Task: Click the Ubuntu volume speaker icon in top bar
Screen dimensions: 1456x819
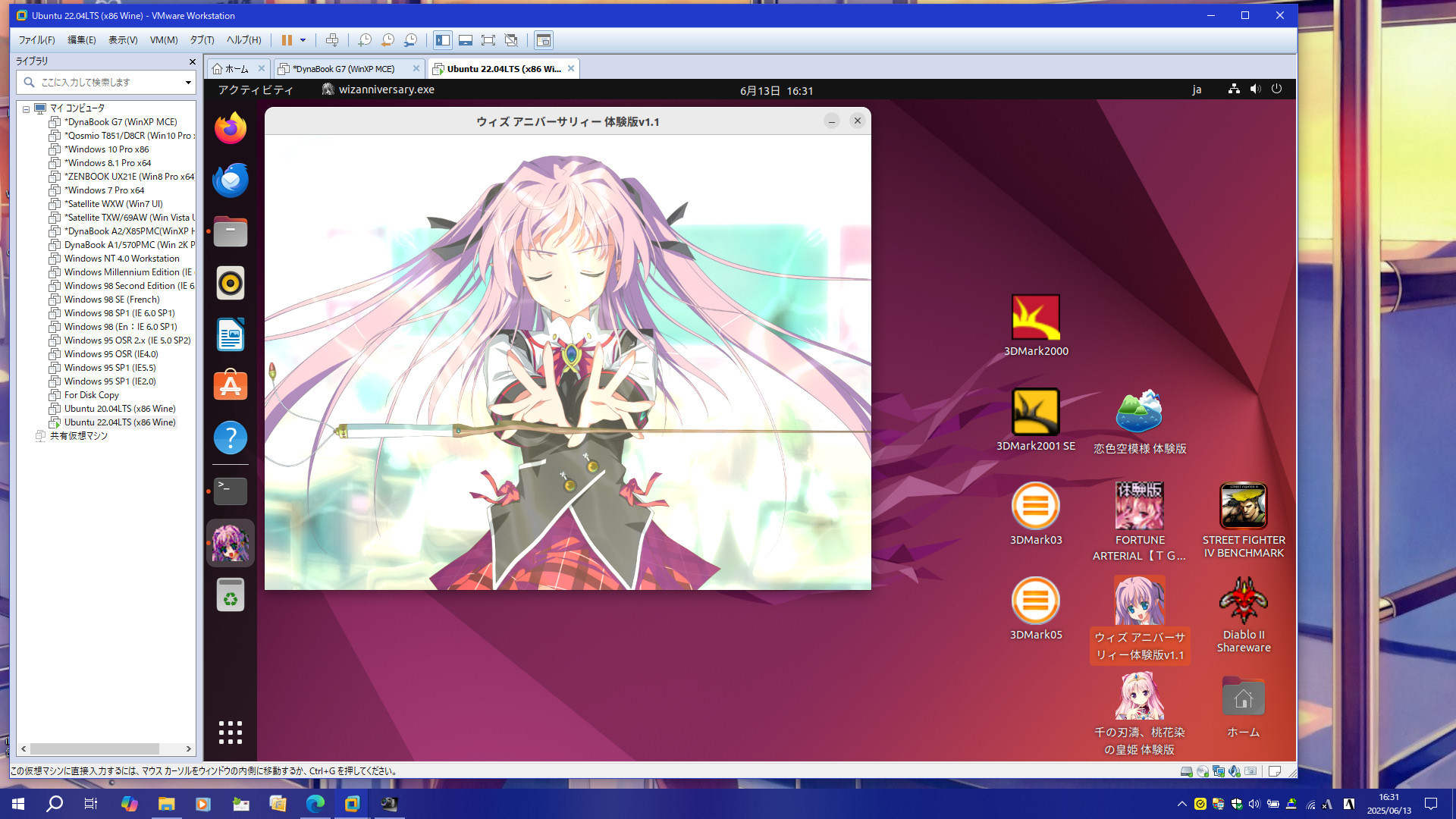Action: 1255,89
